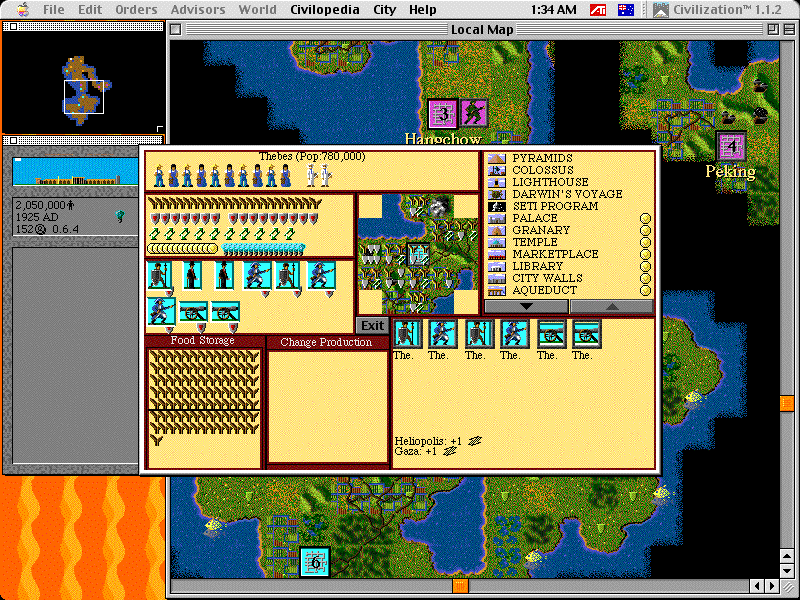Viewport: 800px width, 600px height.
Task: Click the ATI icon in the menu bar
Action: 597,10
